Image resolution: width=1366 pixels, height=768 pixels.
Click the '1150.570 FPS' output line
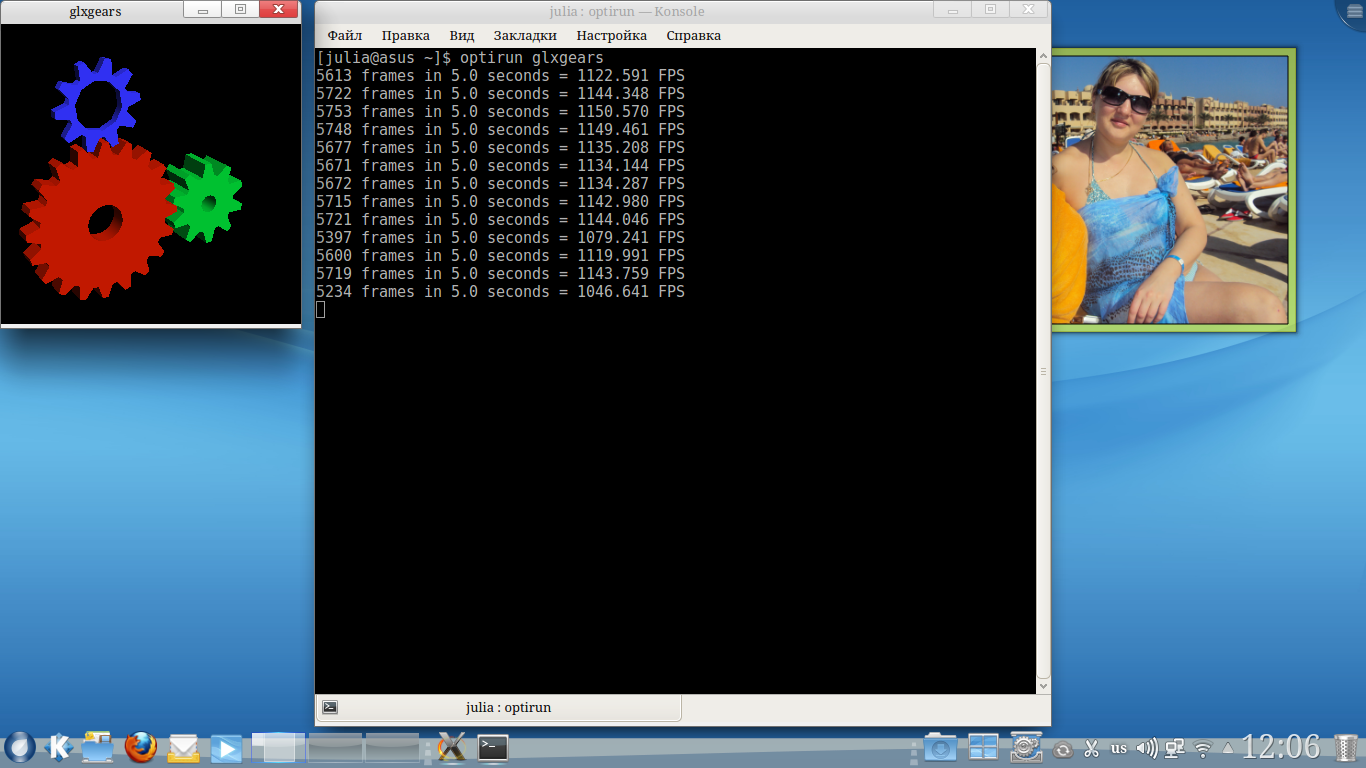point(500,112)
